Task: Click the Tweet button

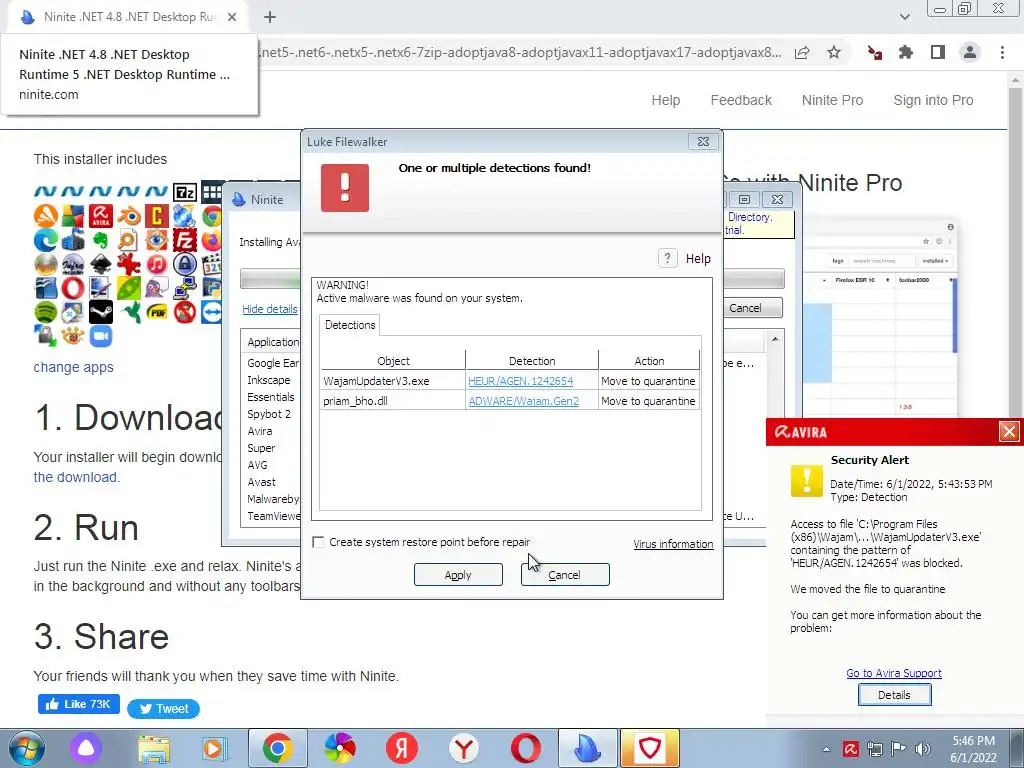Action: 163,709
